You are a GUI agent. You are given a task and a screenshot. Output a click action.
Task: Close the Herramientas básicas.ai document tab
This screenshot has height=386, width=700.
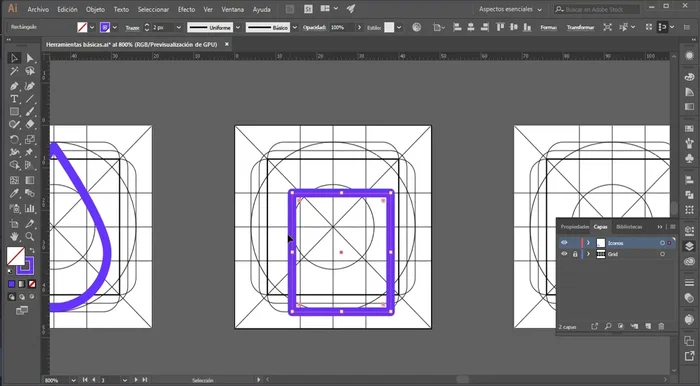point(227,44)
